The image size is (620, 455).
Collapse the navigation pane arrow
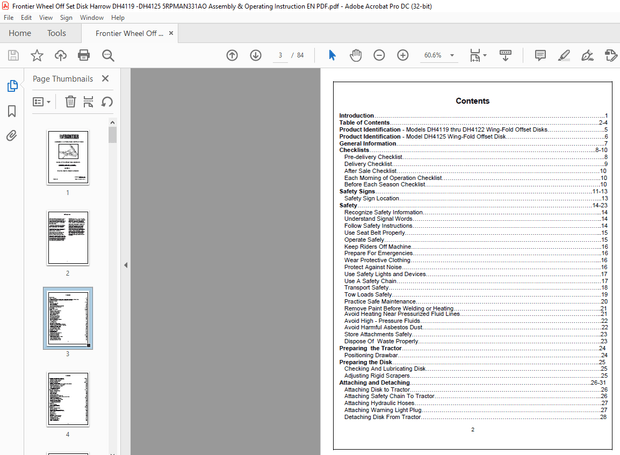click(x=126, y=265)
